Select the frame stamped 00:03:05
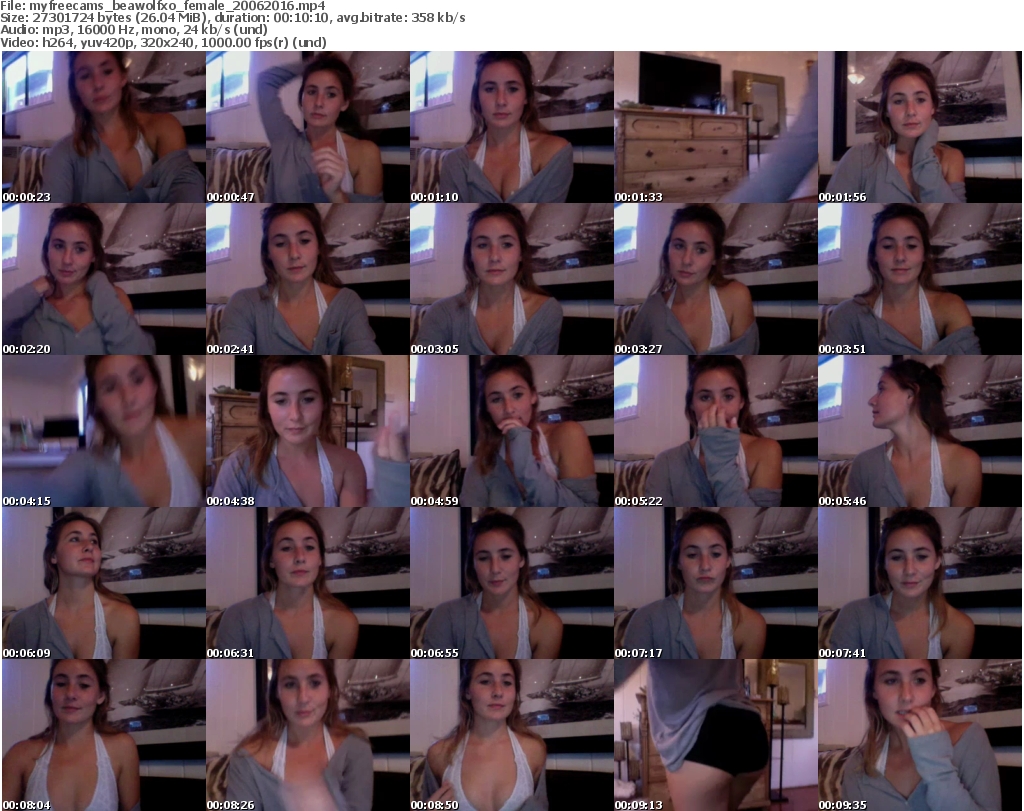Image resolution: width=1024 pixels, height=811 pixels. tap(511, 279)
